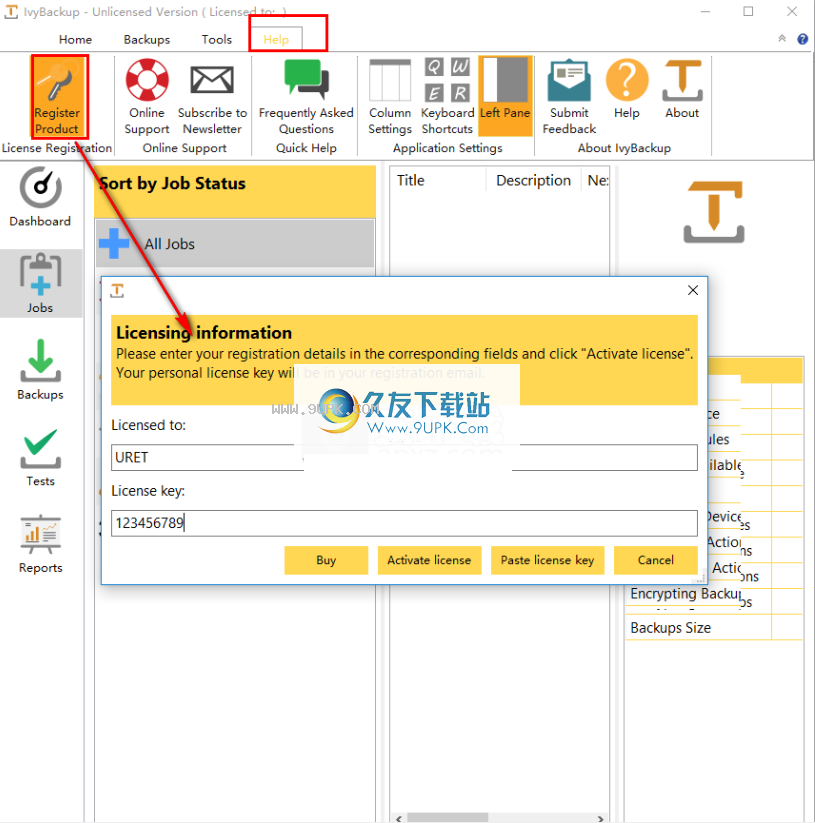Click the blue plus All Jobs icon
815x823 pixels.
(114, 244)
